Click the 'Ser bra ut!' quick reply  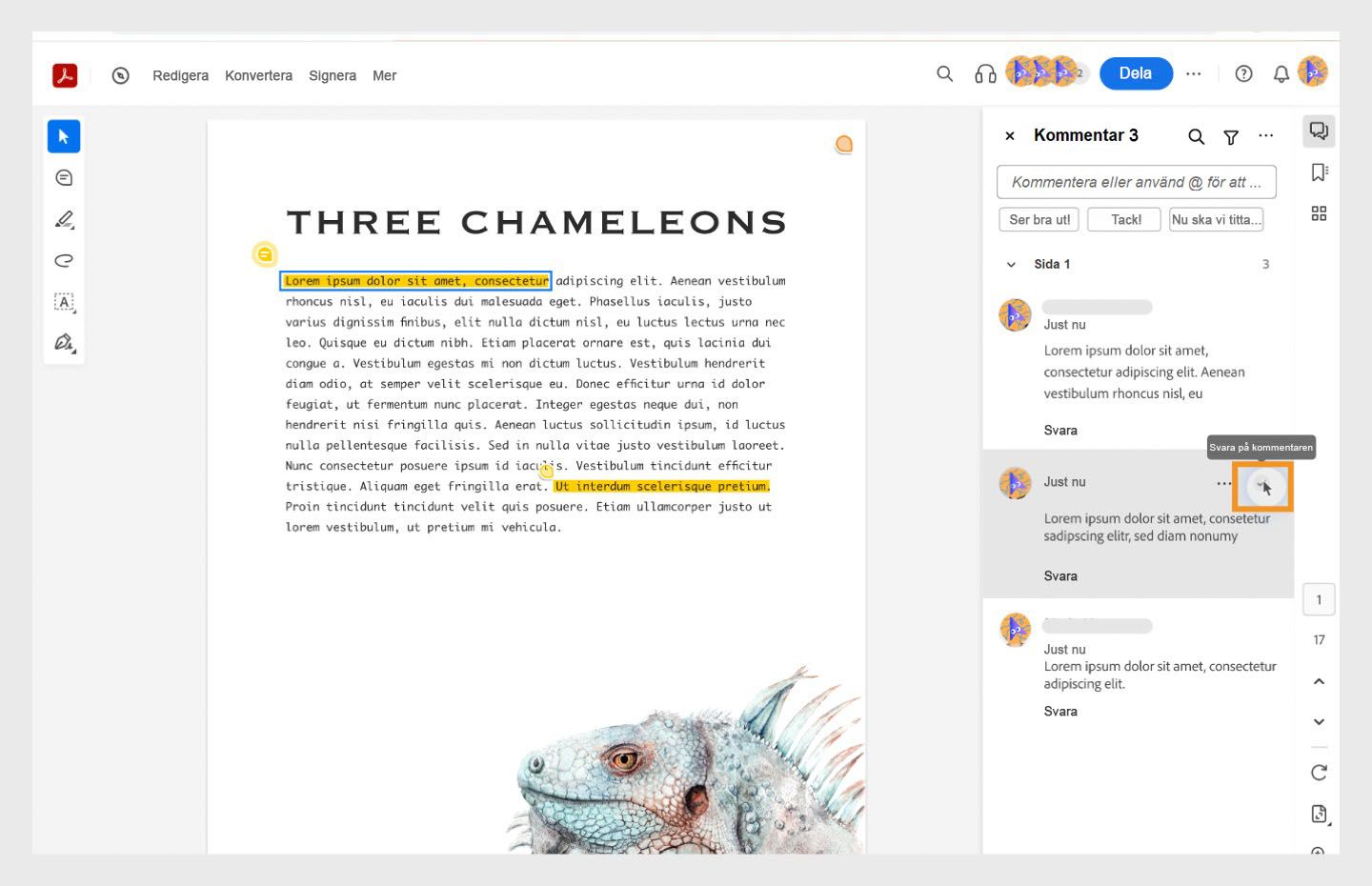click(x=1039, y=220)
